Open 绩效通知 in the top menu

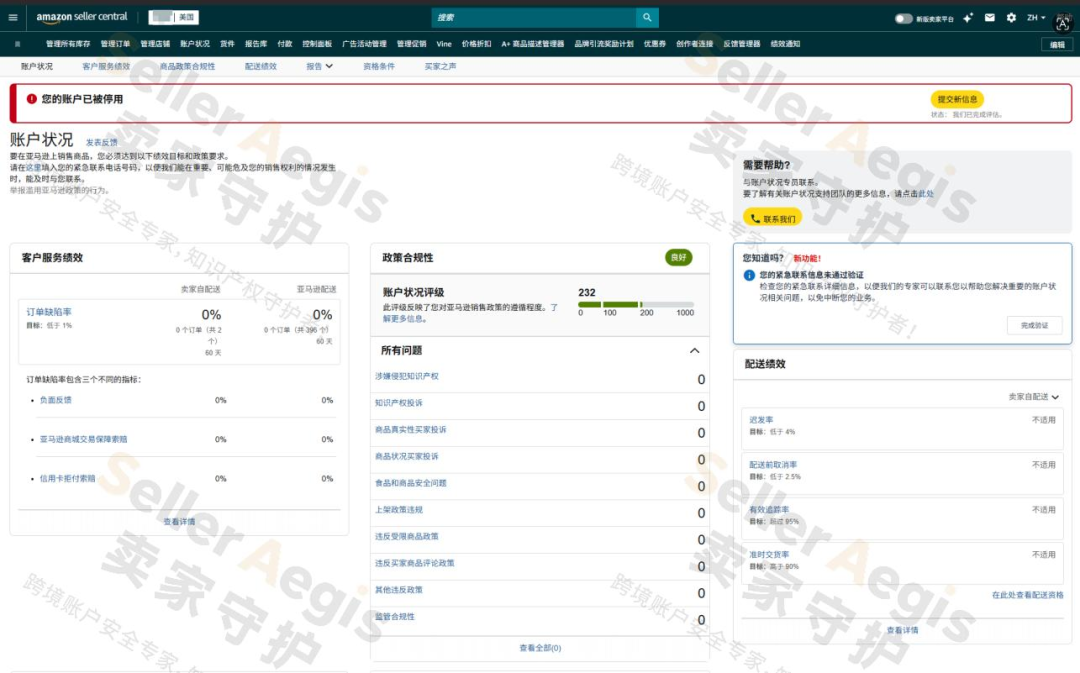point(785,44)
